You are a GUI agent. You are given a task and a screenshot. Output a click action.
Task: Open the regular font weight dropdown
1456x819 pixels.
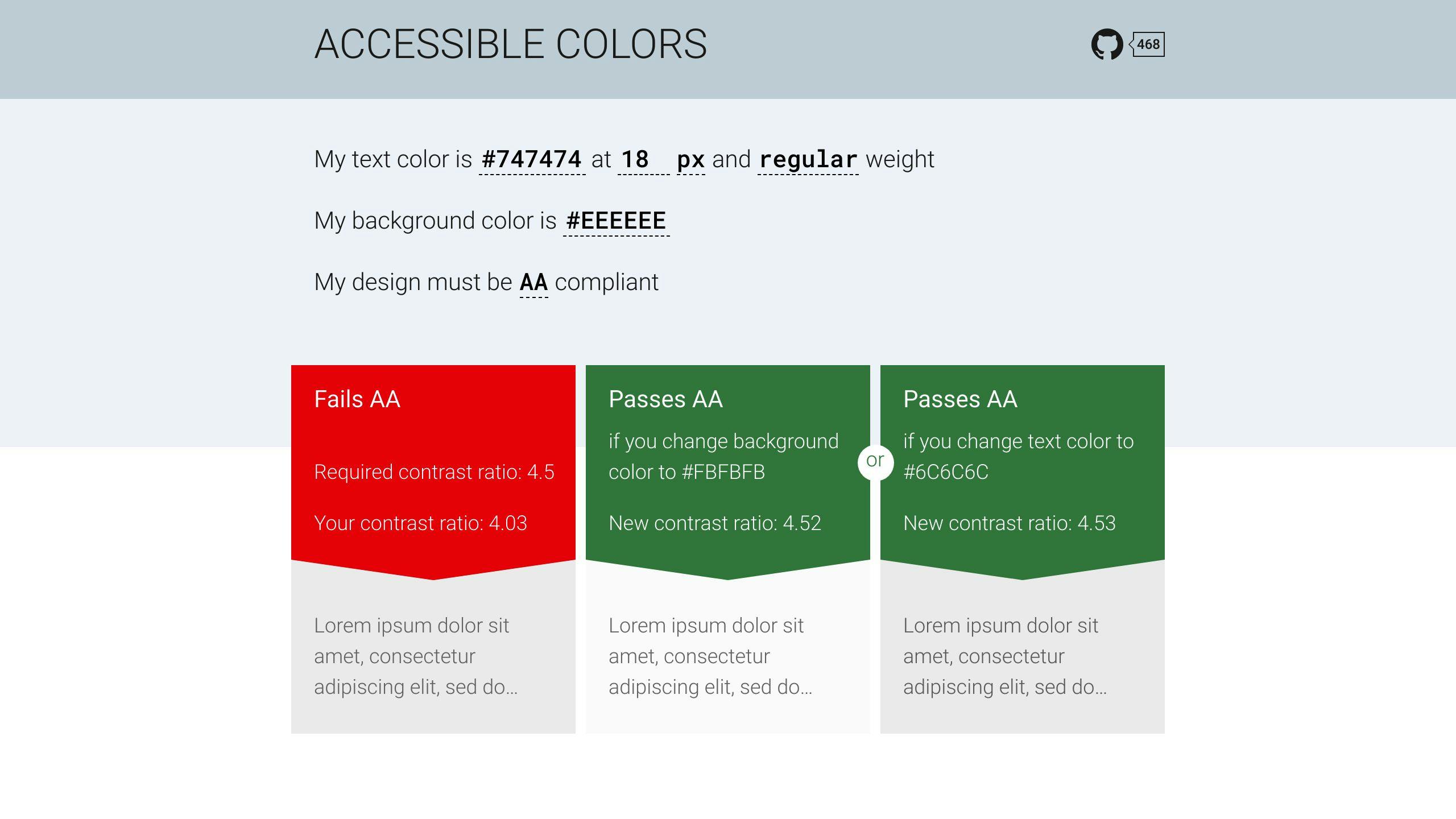tap(808, 160)
